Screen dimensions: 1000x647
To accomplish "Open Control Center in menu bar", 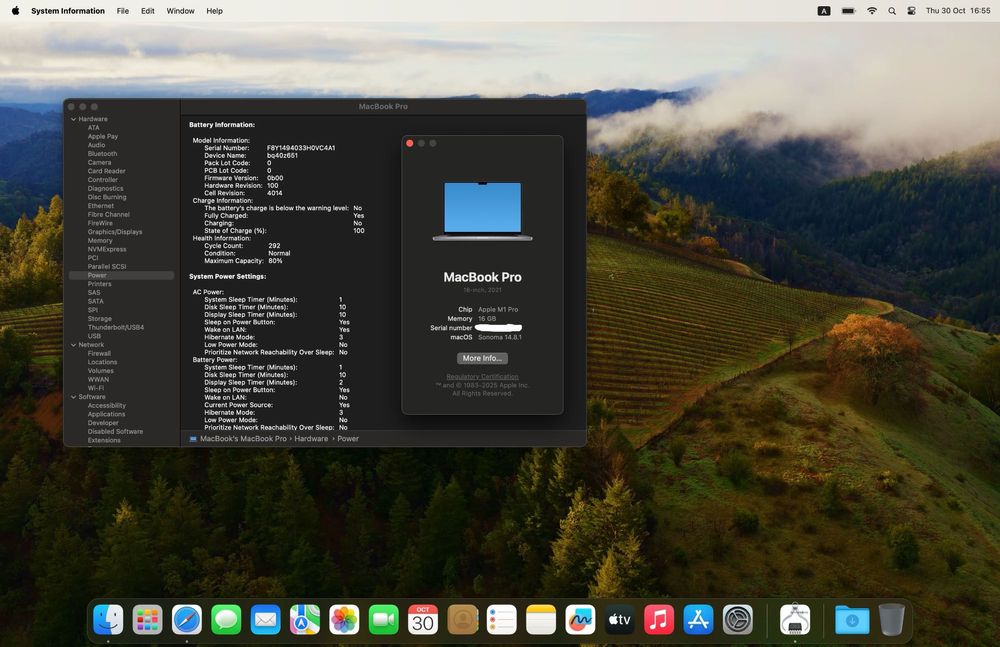I will (911, 11).
